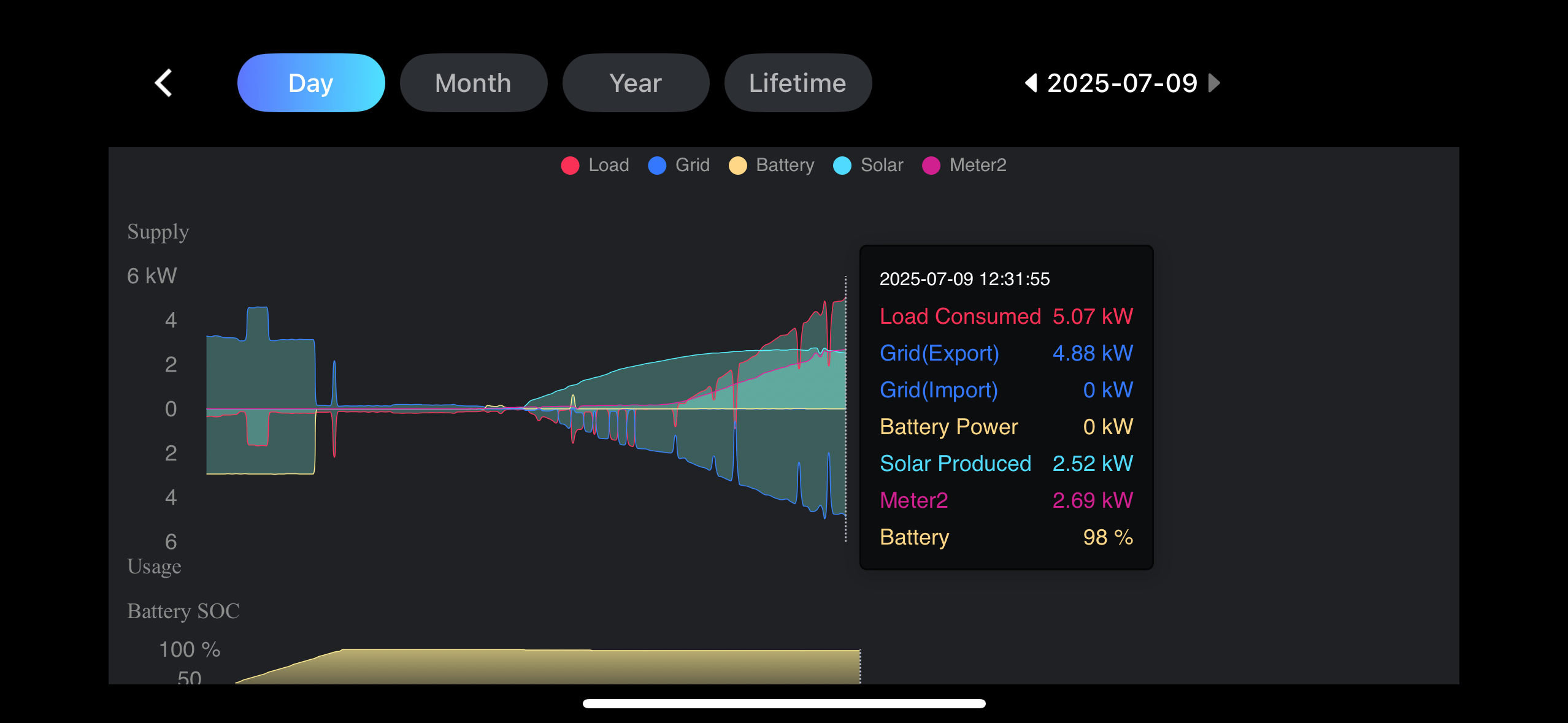Tap the back arrow icon

[163, 83]
